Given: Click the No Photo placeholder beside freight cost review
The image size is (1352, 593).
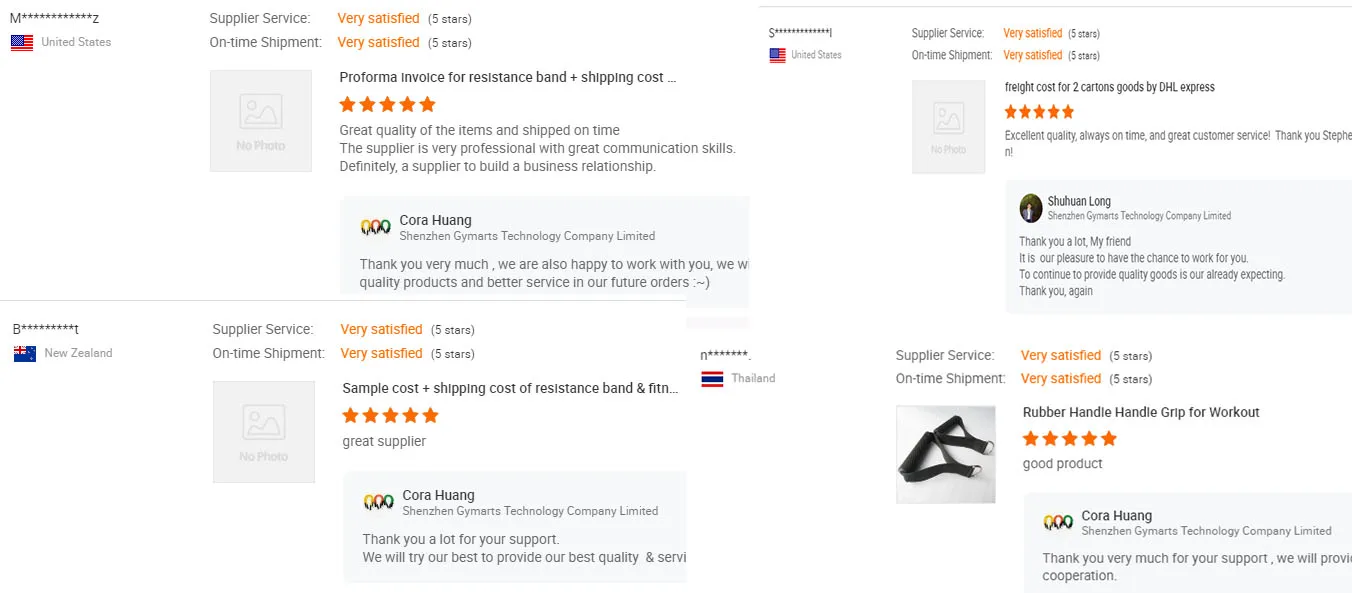Looking at the screenshot, I should [x=948, y=127].
